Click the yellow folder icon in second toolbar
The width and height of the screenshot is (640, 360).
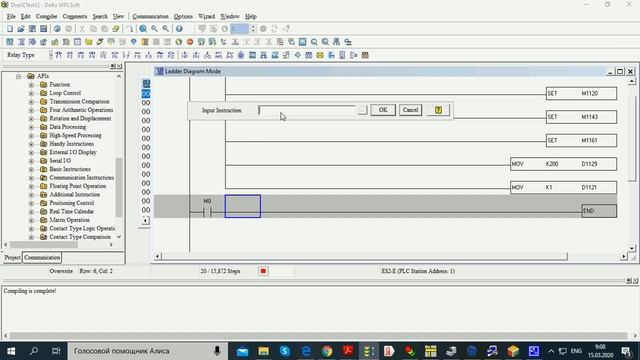[x=89, y=42]
